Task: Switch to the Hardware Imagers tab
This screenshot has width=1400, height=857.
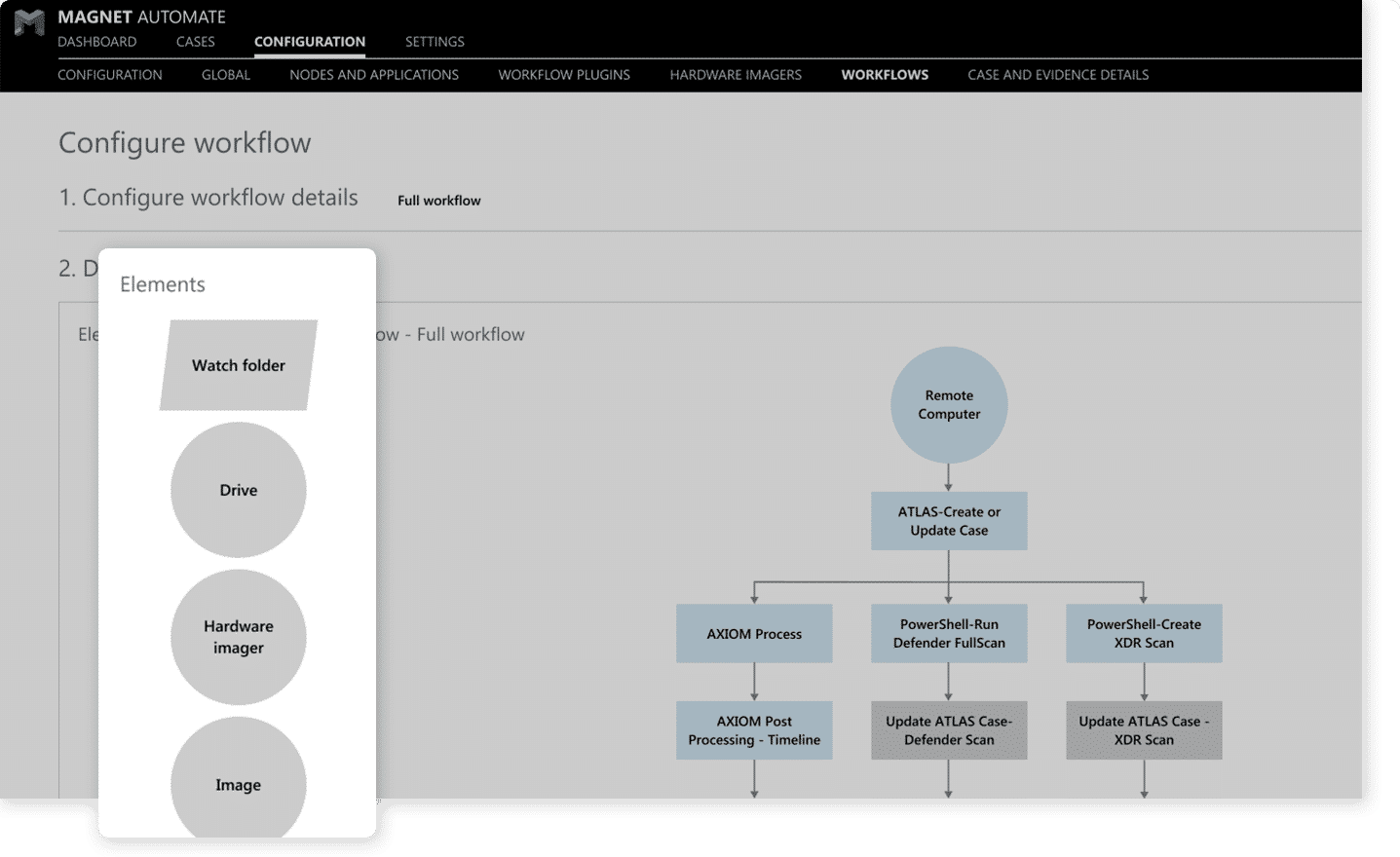Action: (x=736, y=75)
